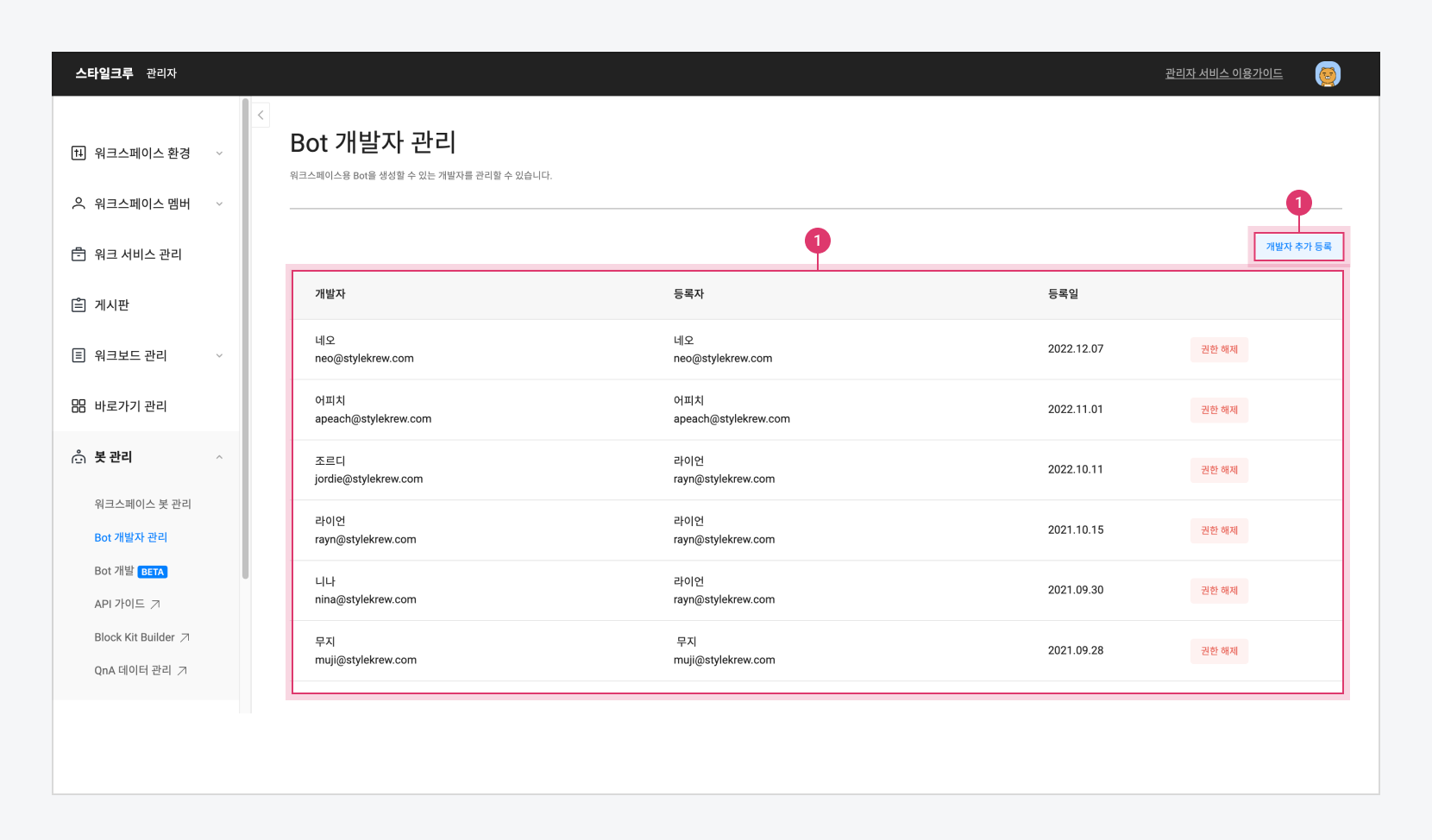Click the workspace environment sliders icon
1432x840 pixels.
coord(79,154)
